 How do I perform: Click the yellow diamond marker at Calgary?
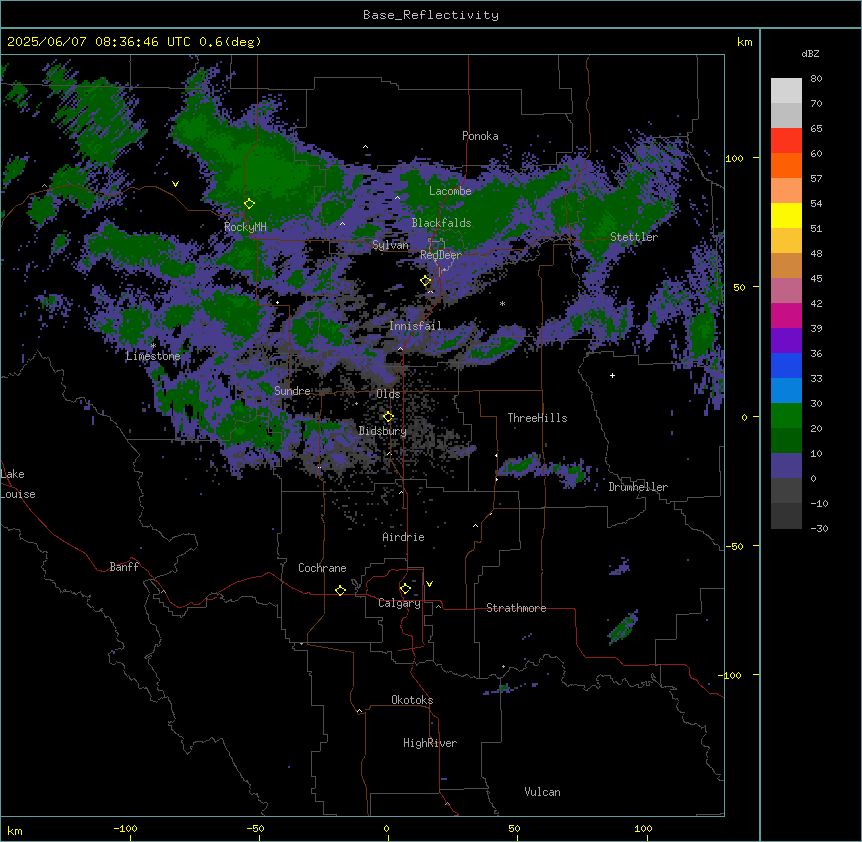[x=405, y=589]
